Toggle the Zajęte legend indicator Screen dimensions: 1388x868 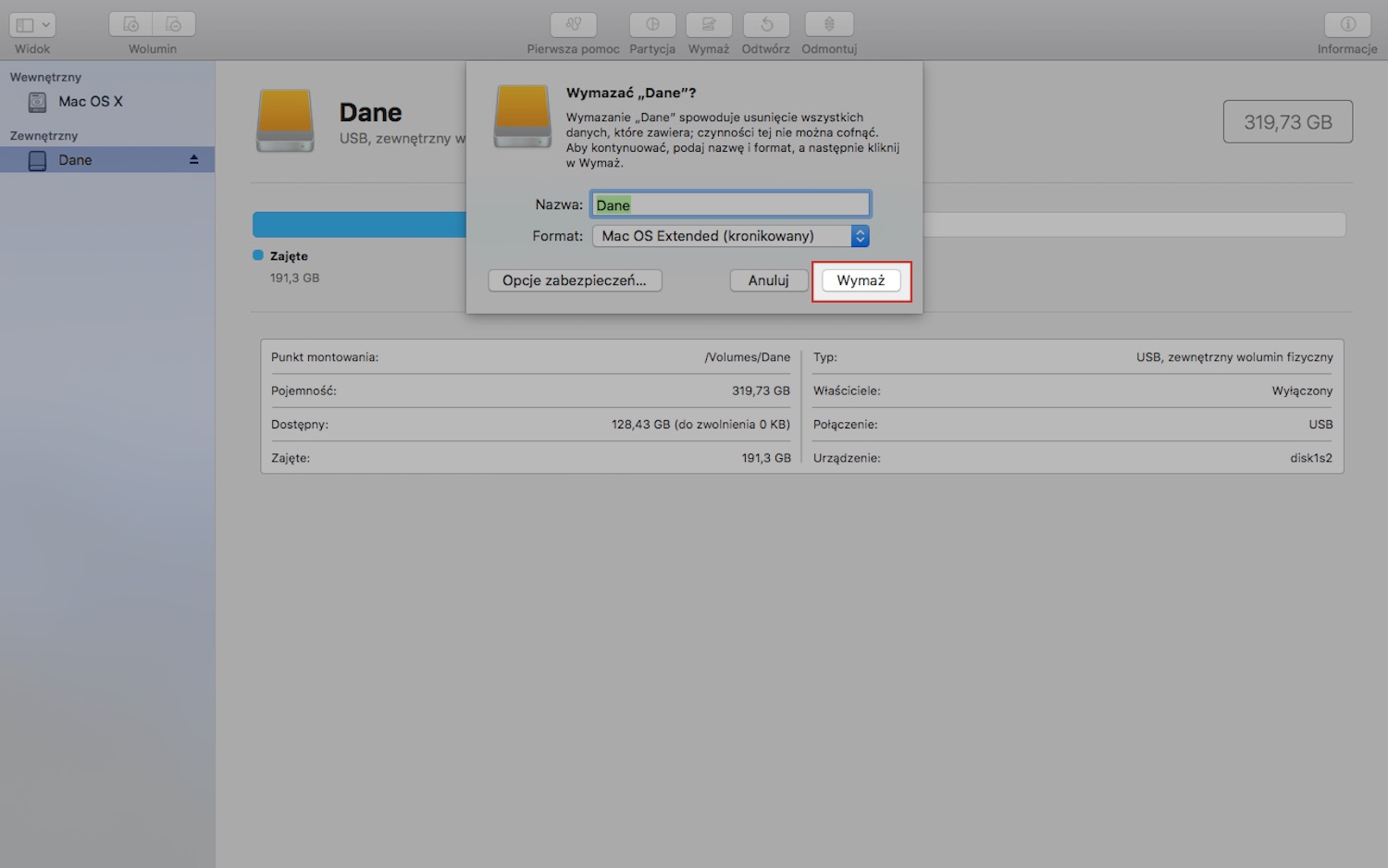coord(256,255)
